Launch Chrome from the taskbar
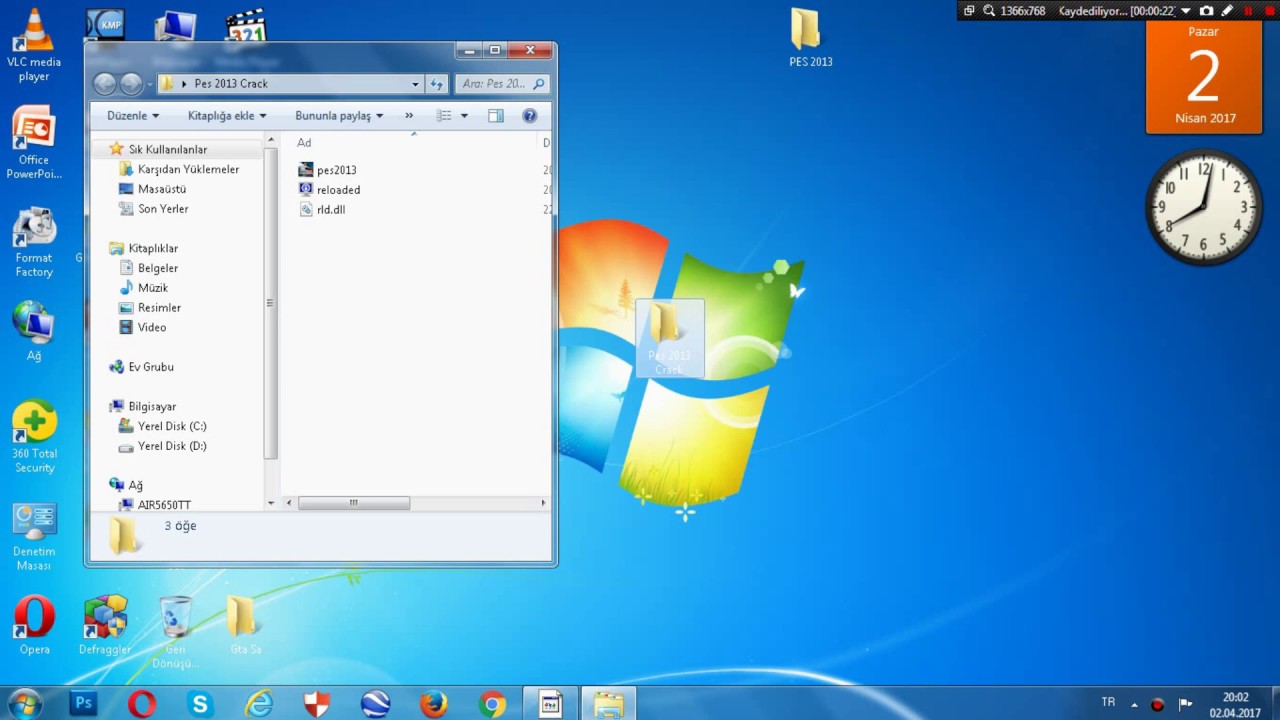Screen dimensions: 1280x720 tap(492, 704)
